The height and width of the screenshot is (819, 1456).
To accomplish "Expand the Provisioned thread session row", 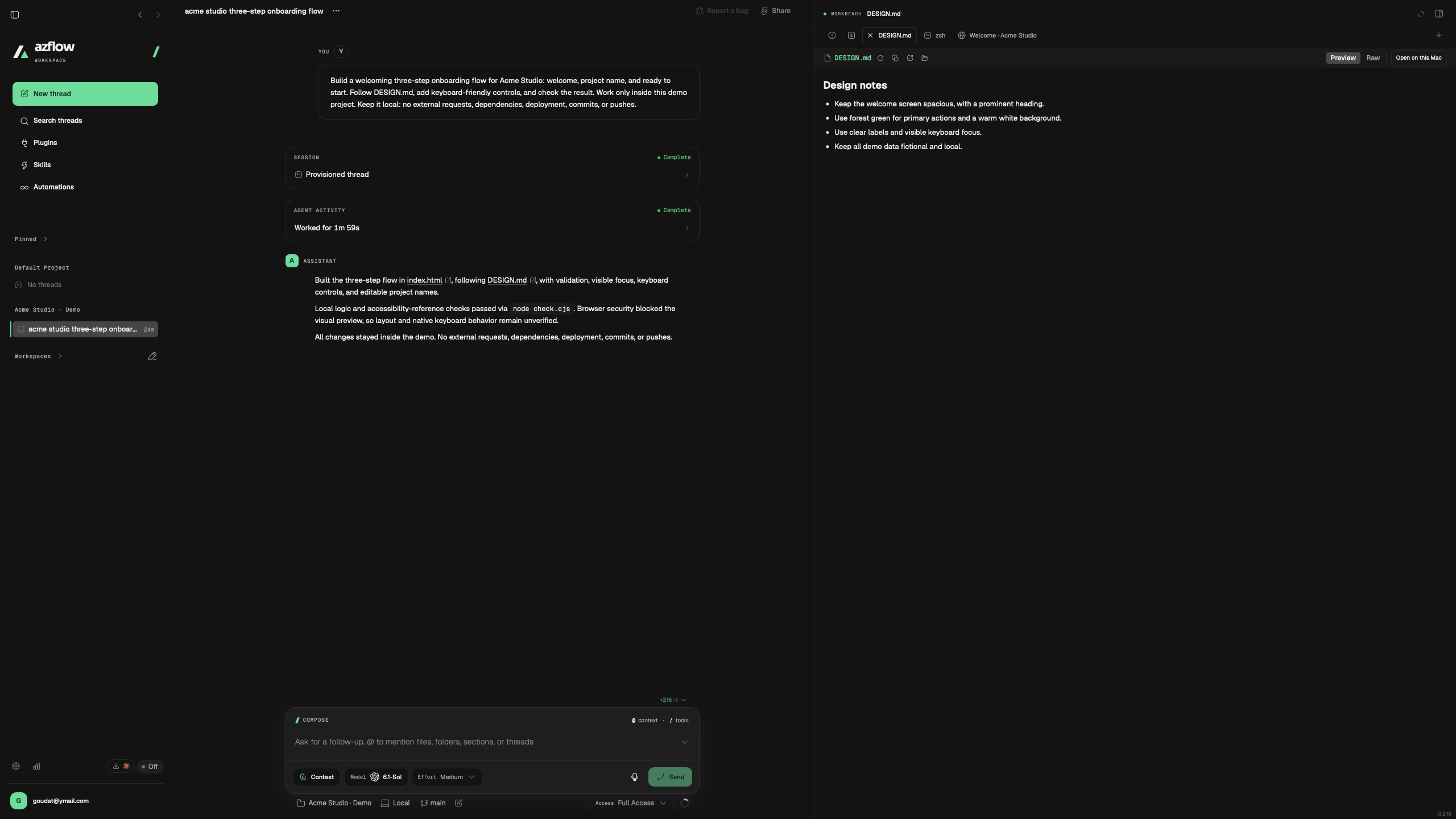I will point(492,175).
